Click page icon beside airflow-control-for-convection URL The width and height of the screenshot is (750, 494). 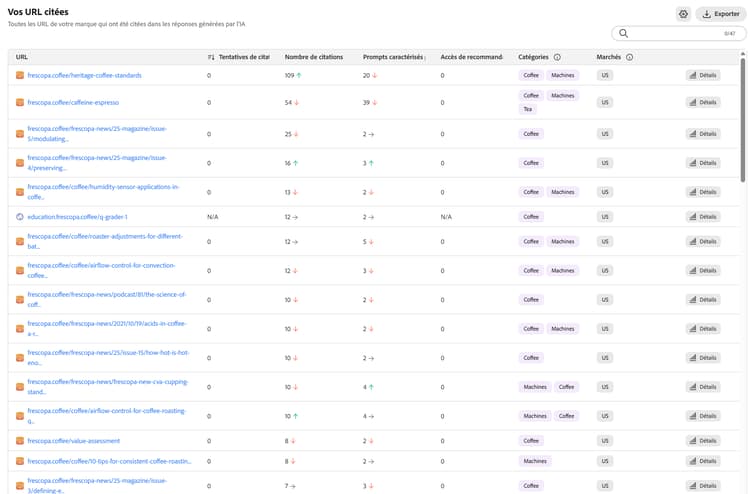click(x=20, y=271)
